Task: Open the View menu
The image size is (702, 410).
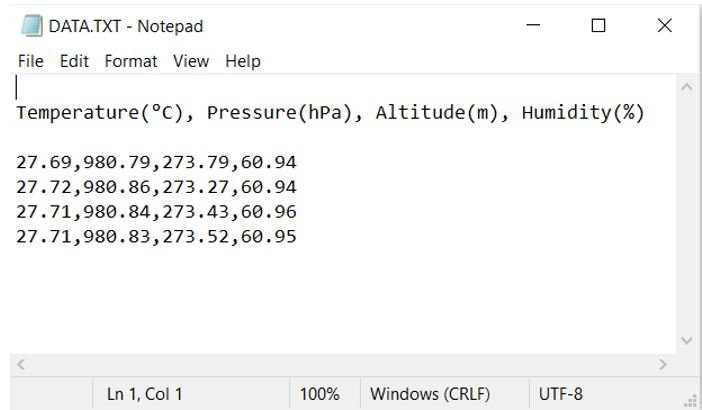Action: coord(191,61)
